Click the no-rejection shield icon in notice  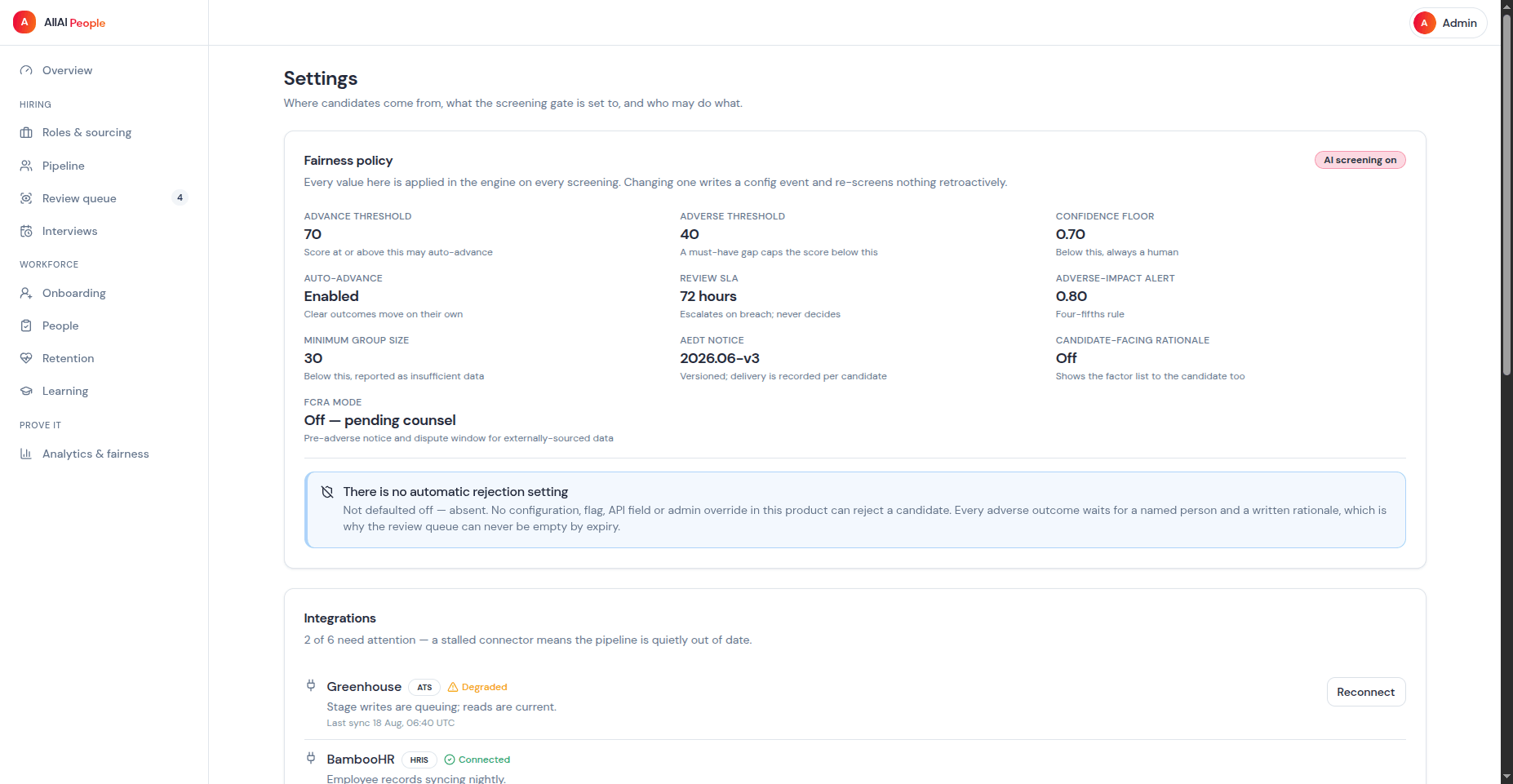[327, 492]
